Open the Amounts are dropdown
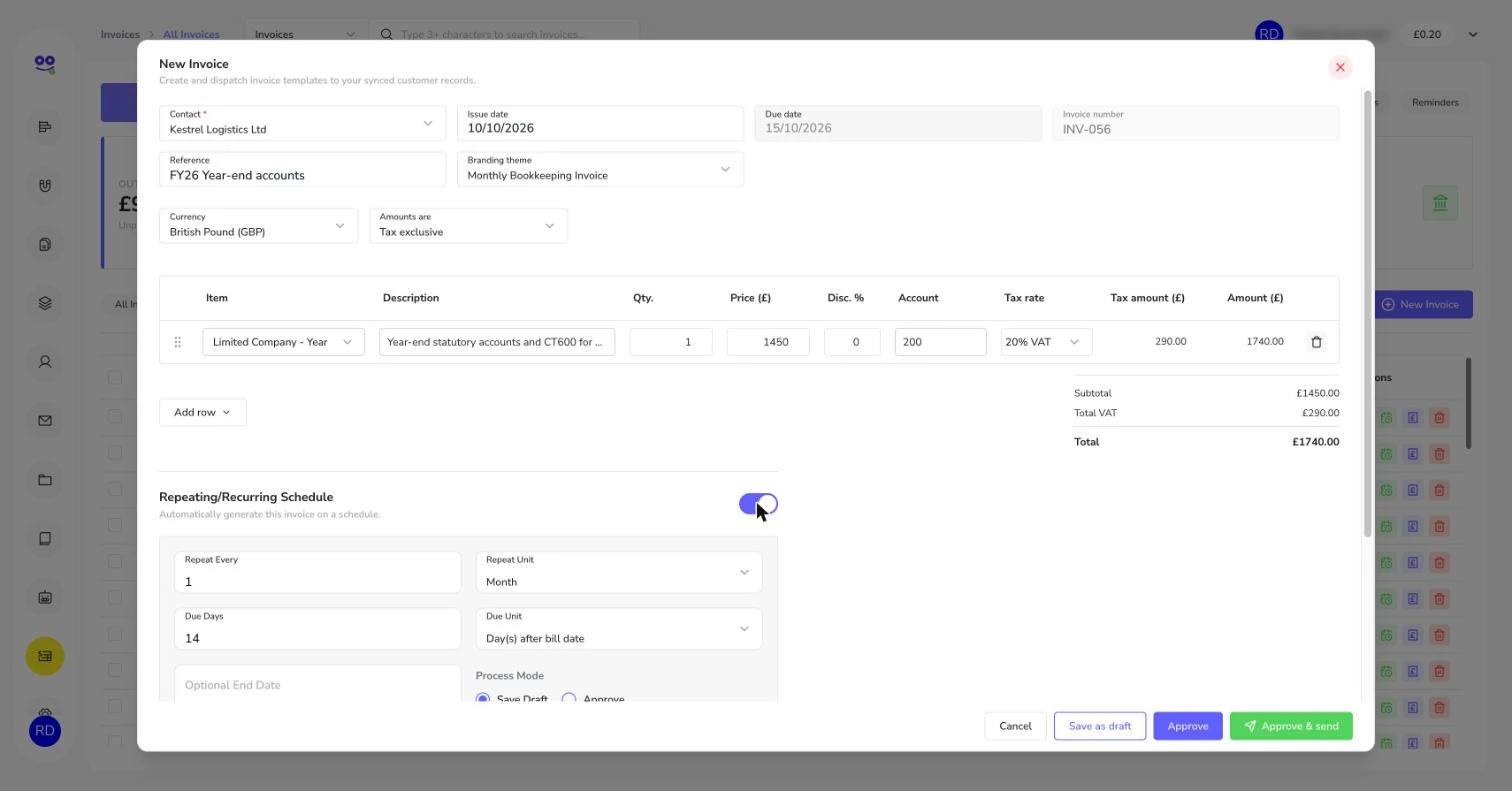Viewport: 1512px width, 791px height. (468, 225)
